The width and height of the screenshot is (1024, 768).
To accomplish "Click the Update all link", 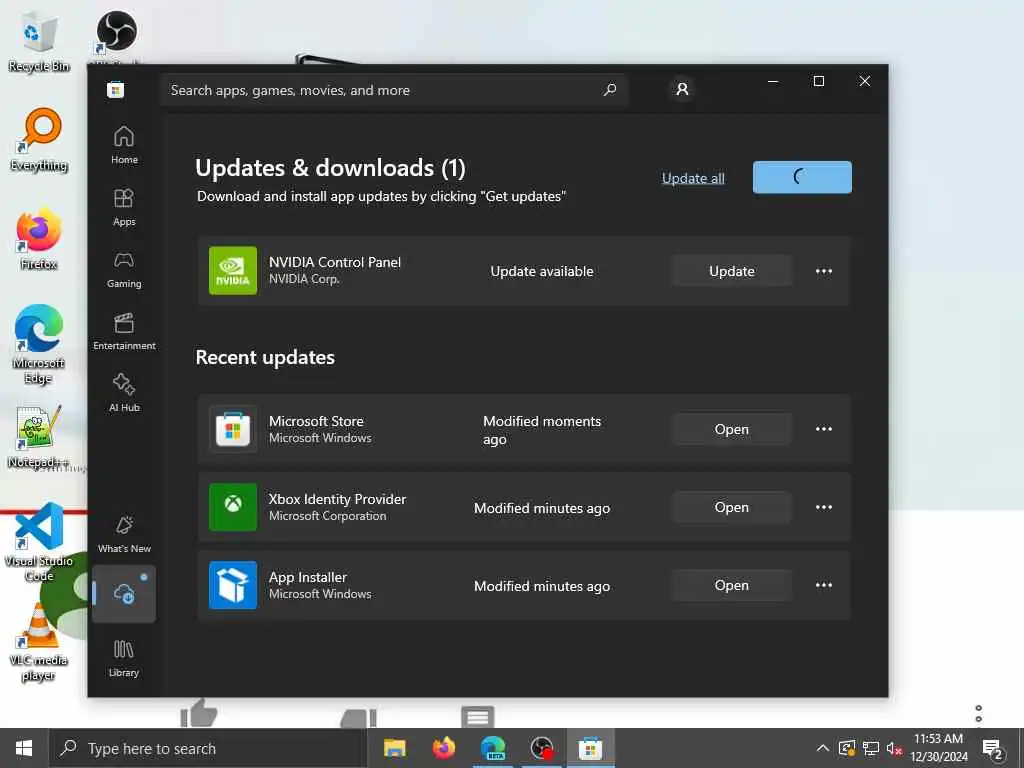I will [x=693, y=178].
